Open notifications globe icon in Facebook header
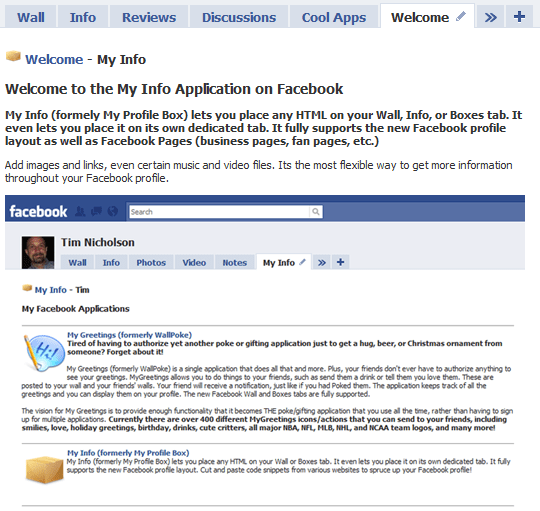Image resolution: width=540 pixels, height=511 pixels. point(113,211)
